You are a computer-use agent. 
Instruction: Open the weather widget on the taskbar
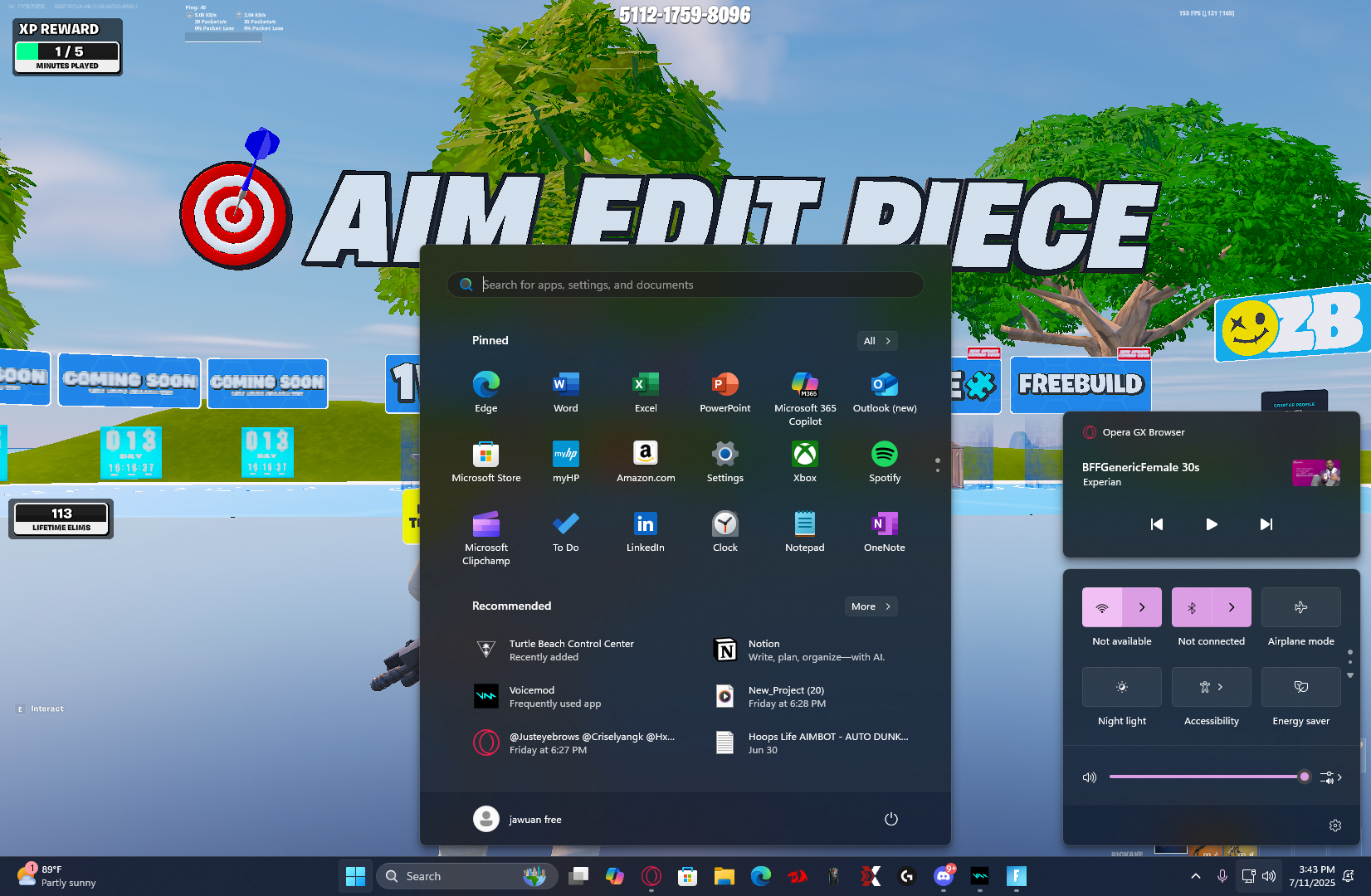tap(56, 876)
